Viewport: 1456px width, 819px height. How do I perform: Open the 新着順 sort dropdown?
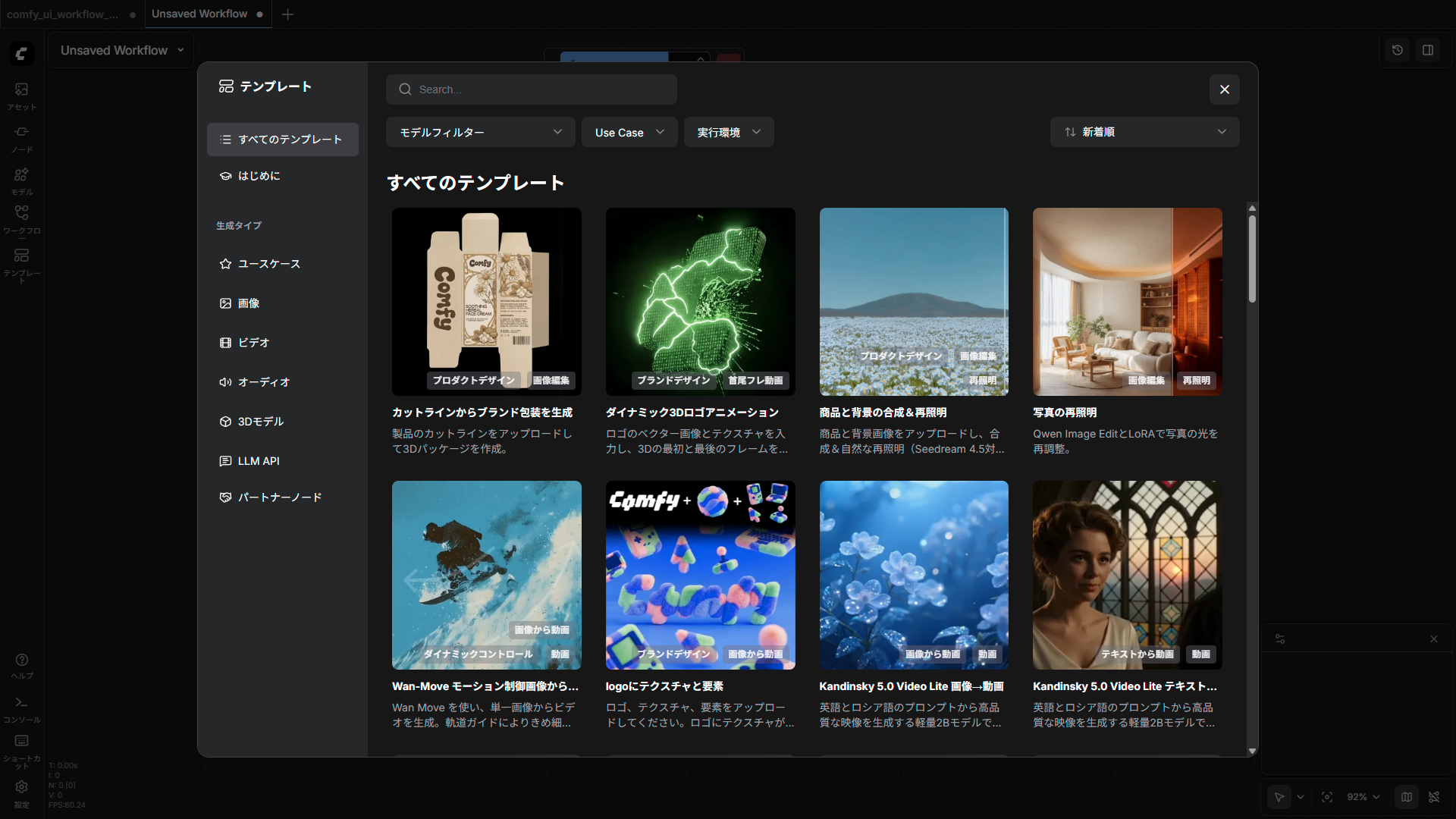[1144, 132]
